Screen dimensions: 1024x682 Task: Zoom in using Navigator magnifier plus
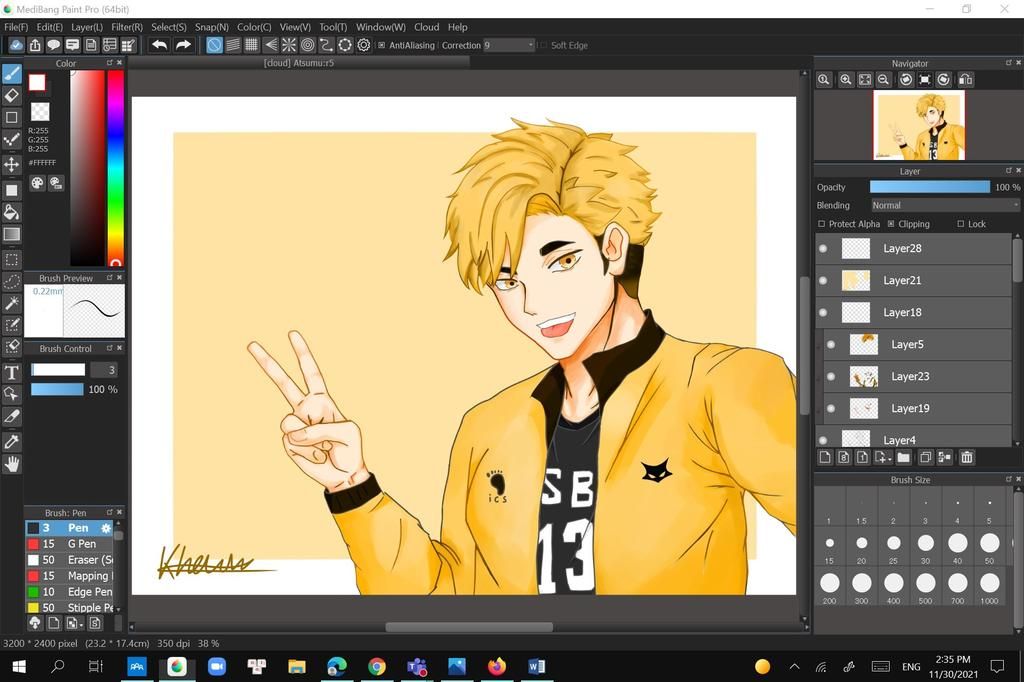pyautogui.click(x=846, y=80)
